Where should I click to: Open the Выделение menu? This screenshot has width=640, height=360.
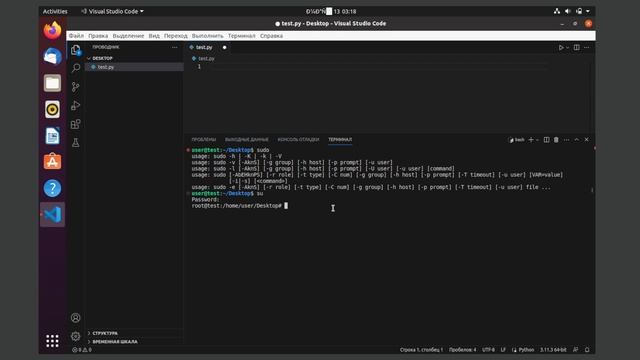click(x=128, y=36)
